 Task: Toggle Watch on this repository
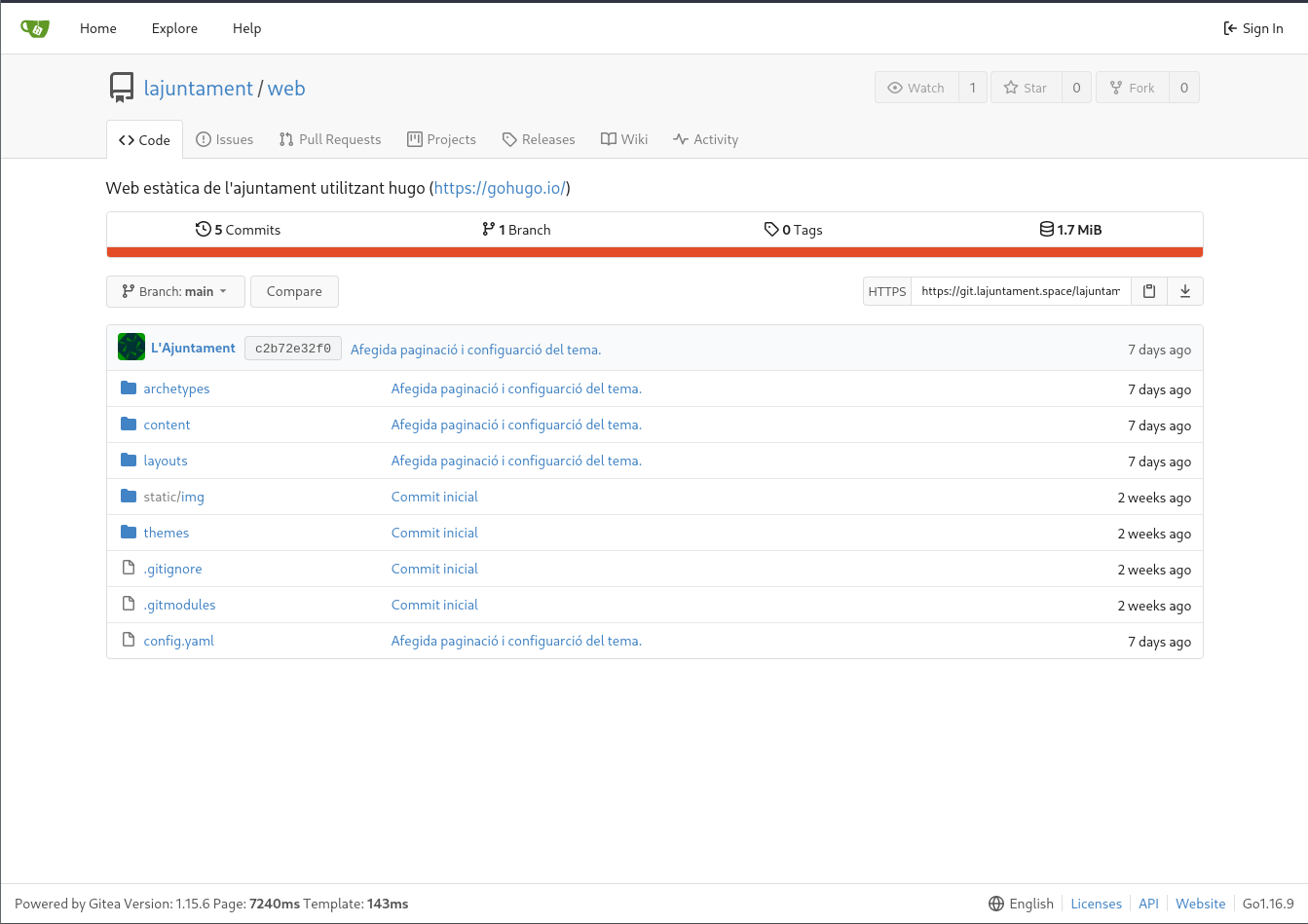[916, 88]
